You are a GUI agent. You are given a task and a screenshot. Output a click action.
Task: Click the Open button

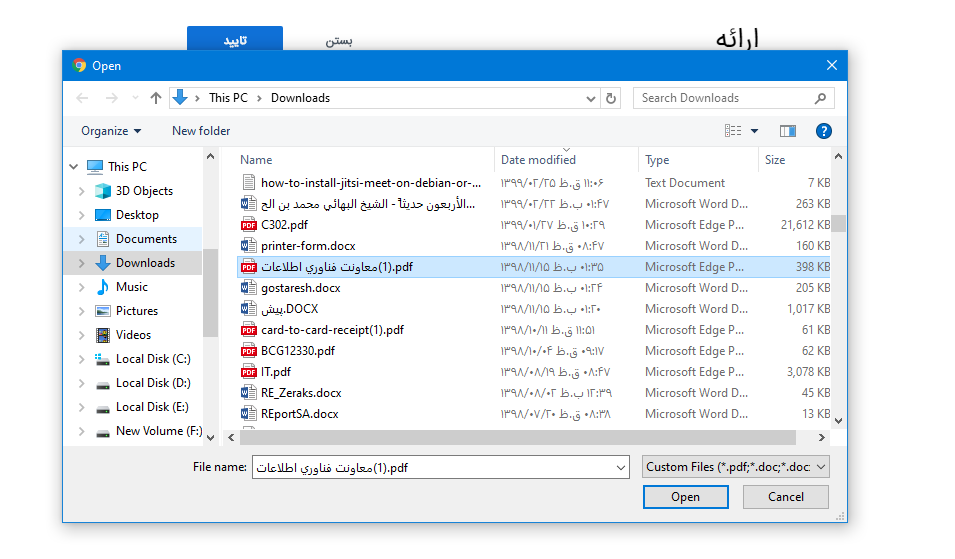coord(685,497)
